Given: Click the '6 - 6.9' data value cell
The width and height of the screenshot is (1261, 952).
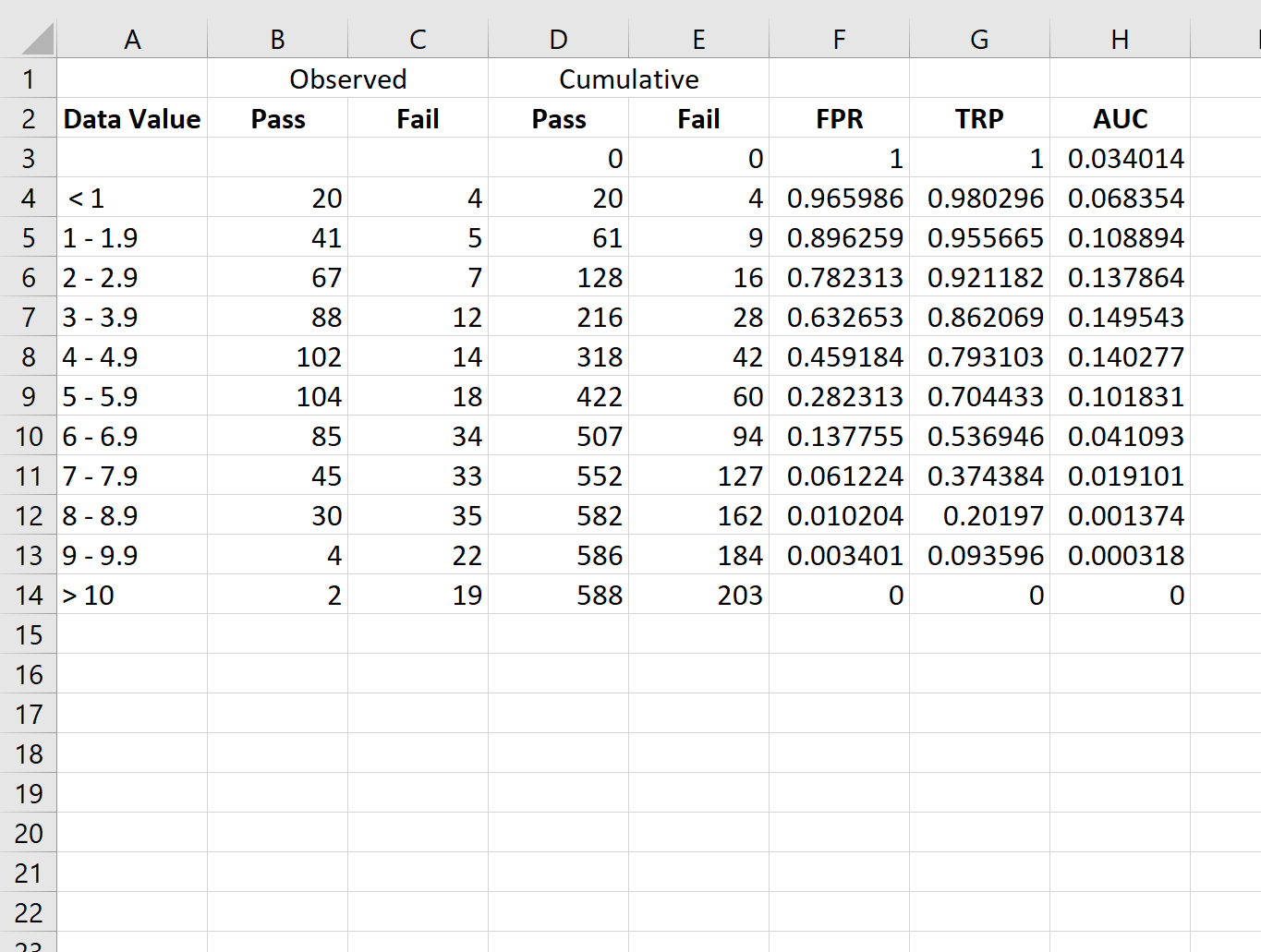Looking at the screenshot, I should [132, 436].
